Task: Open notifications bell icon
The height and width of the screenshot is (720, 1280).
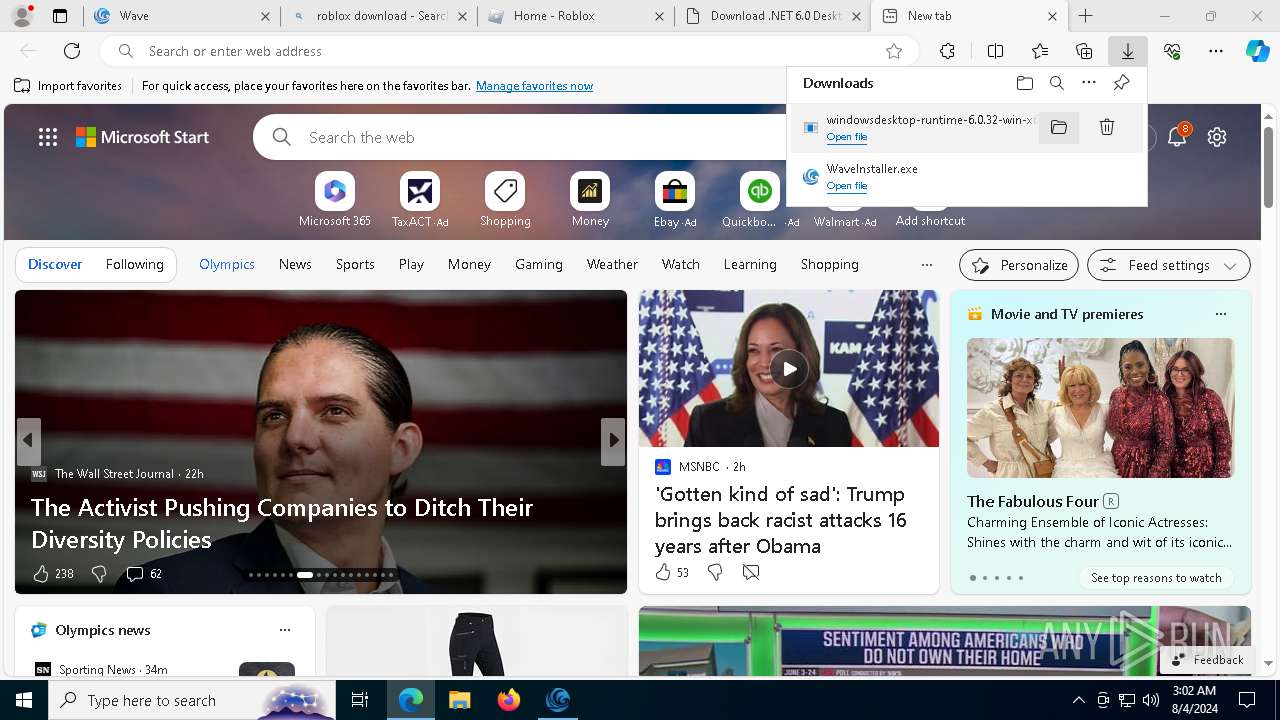Action: [x=1177, y=137]
